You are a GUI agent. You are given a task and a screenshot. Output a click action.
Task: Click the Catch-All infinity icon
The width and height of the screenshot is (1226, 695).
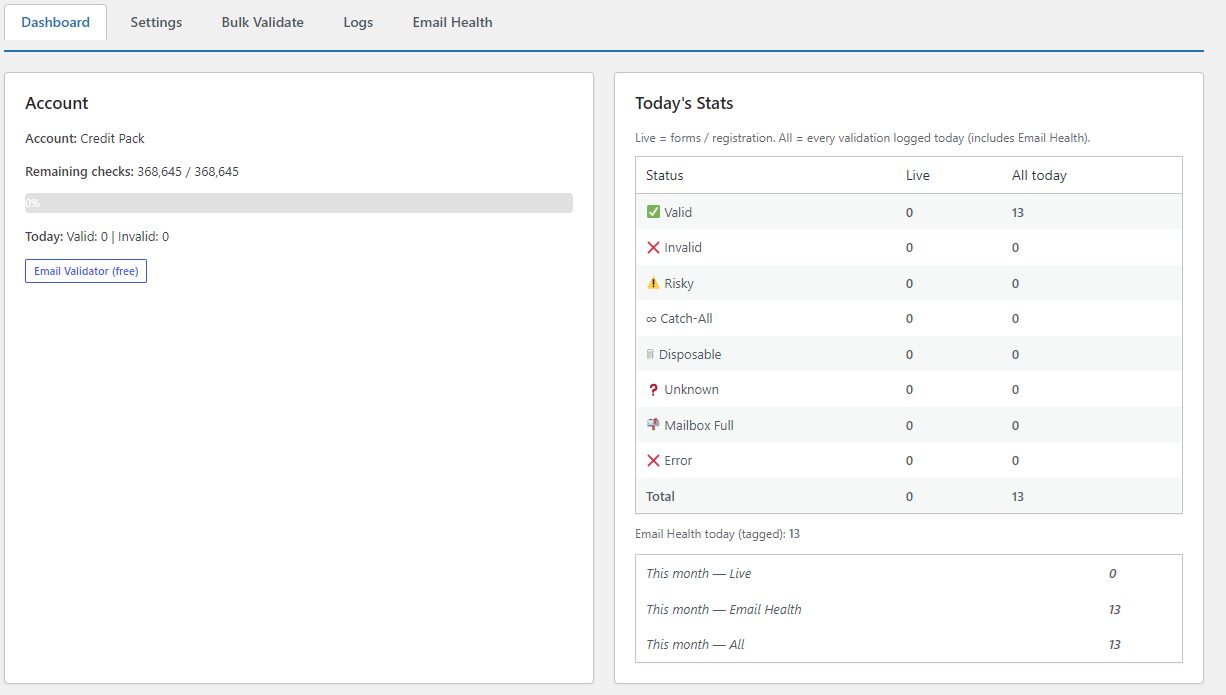point(651,319)
